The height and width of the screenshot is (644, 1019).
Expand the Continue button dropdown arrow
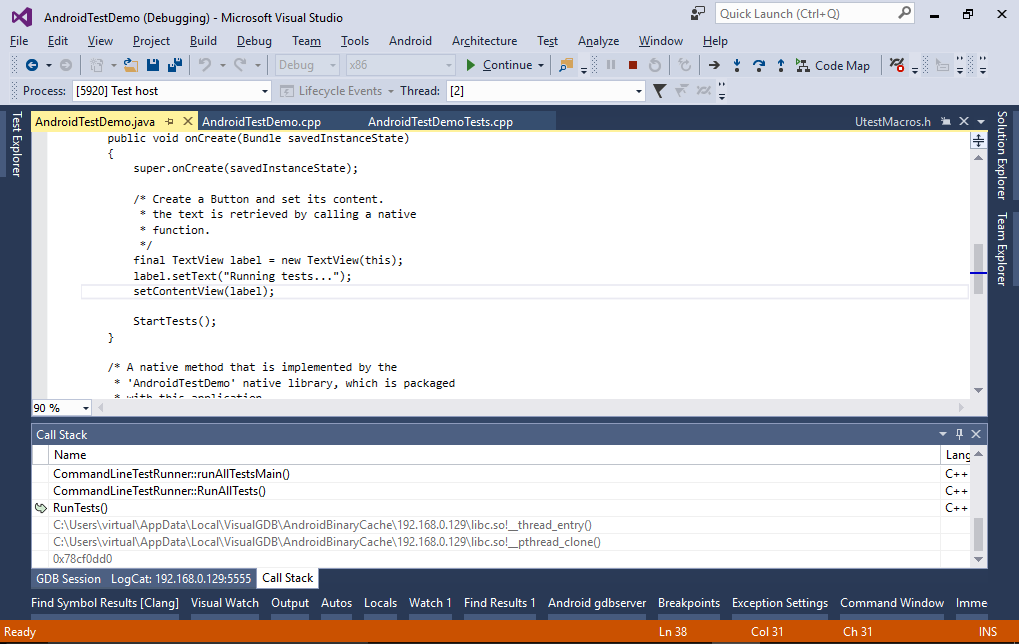point(541,66)
